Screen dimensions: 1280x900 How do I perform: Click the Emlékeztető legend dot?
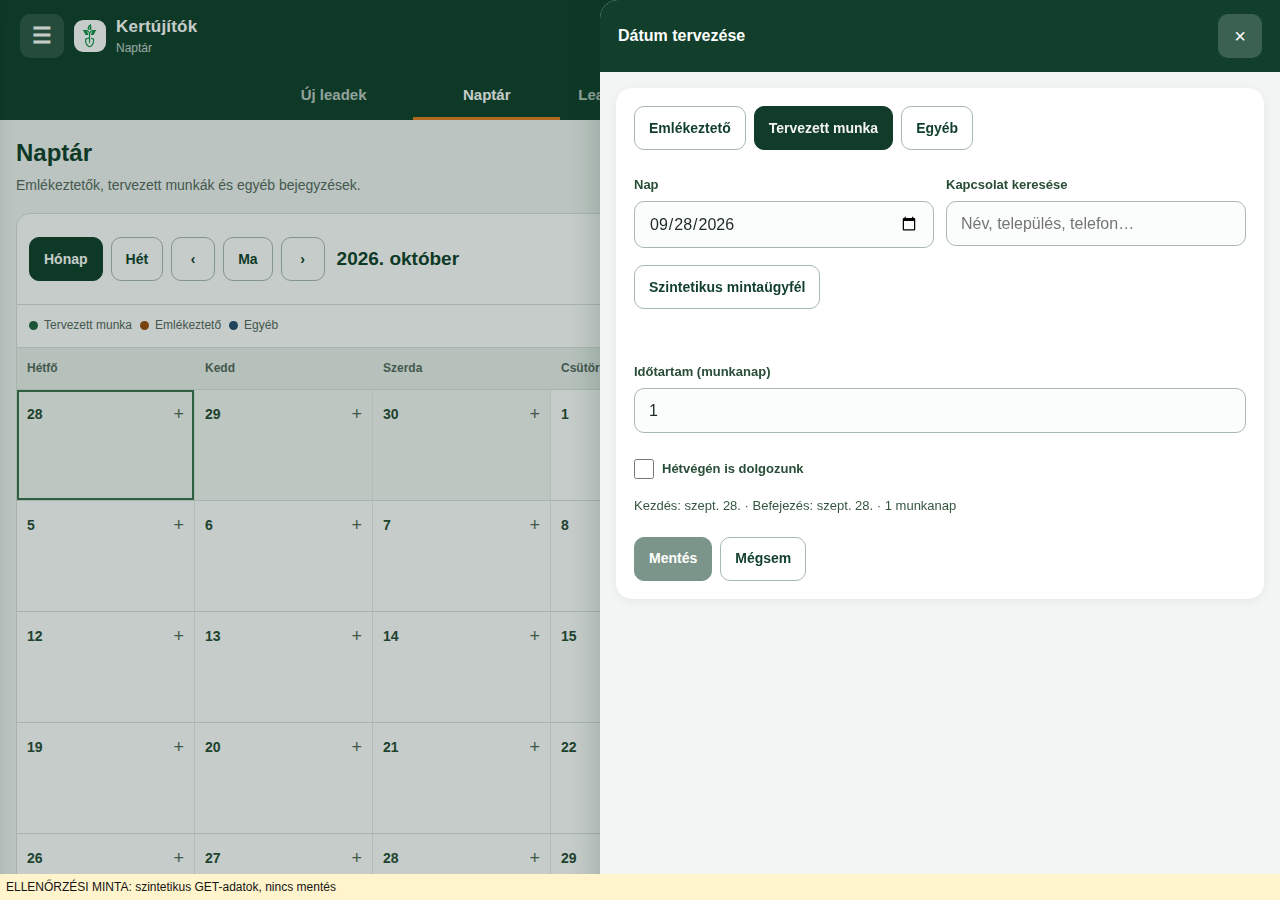click(145, 326)
